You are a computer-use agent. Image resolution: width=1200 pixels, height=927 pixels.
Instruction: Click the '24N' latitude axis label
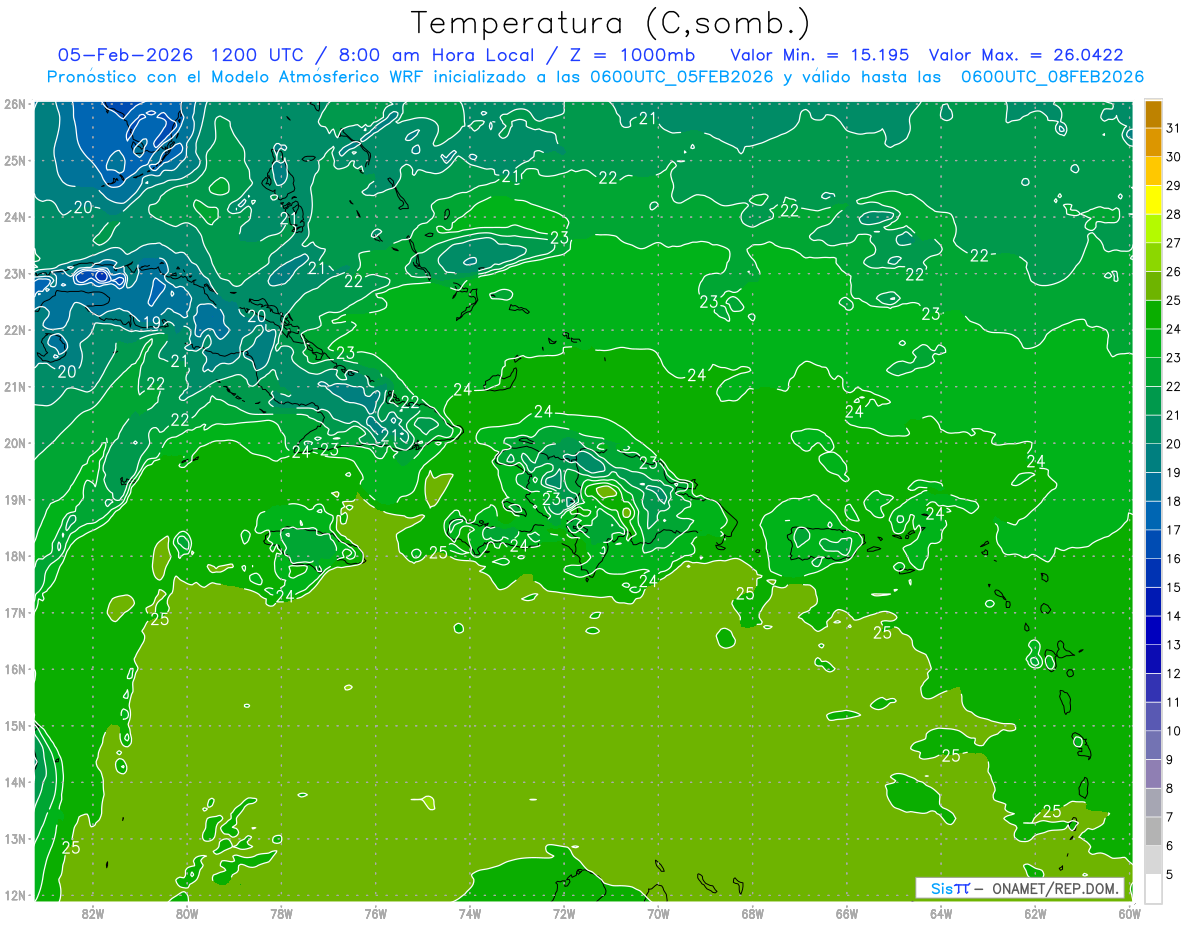click(x=15, y=217)
